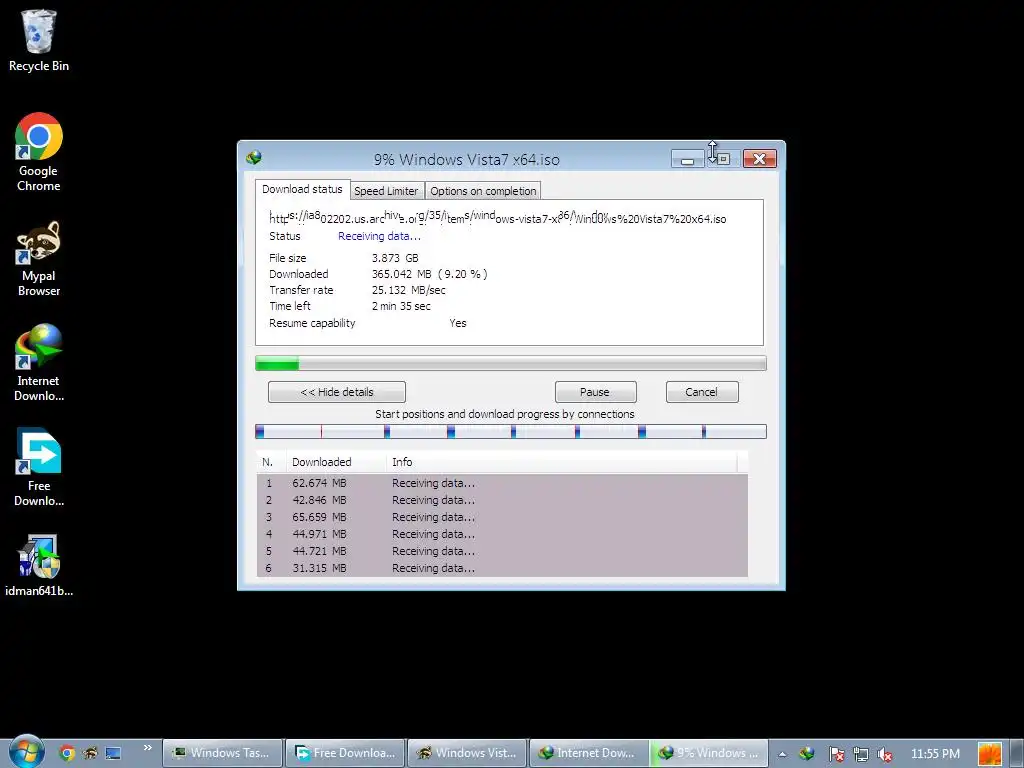Image resolution: width=1024 pixels, height=768 pixels.
Task: Click the 'Receiving data...' status value
Action: pyautogui.click(x=379, y=236)
